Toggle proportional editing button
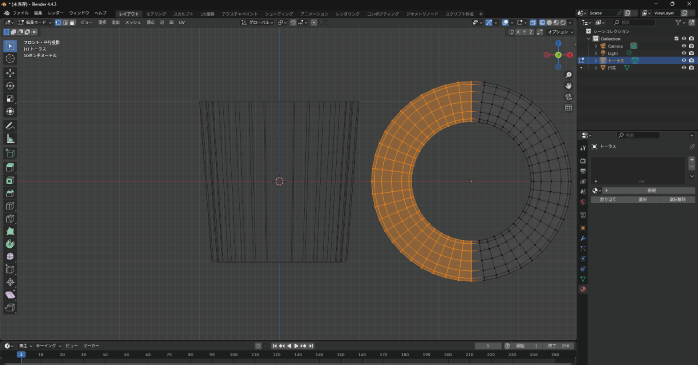The width and height of the screenshot is (698, 365). coord(314,22)
